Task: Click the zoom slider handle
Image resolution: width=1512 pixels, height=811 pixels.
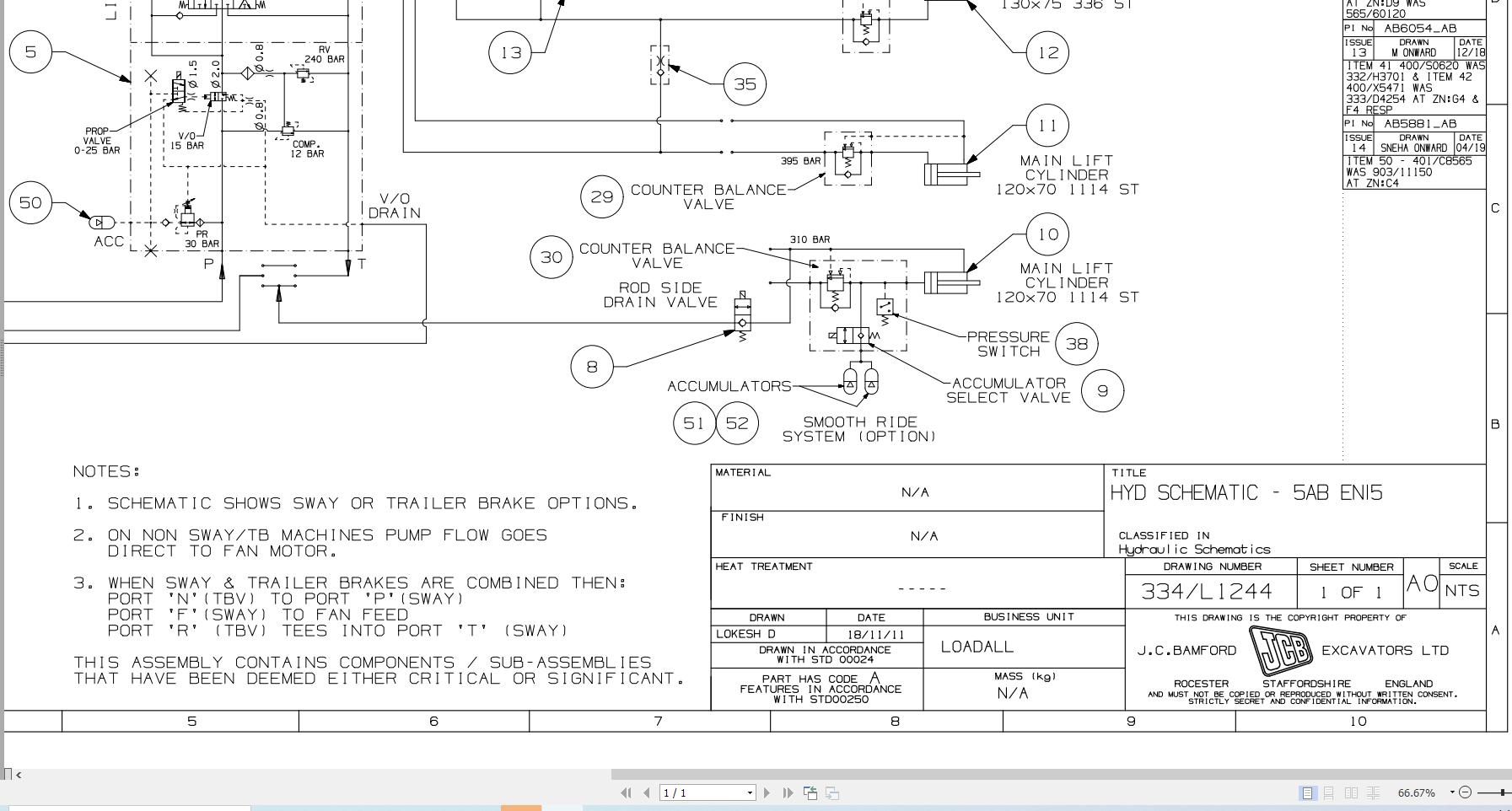Action: [1503, 792]
